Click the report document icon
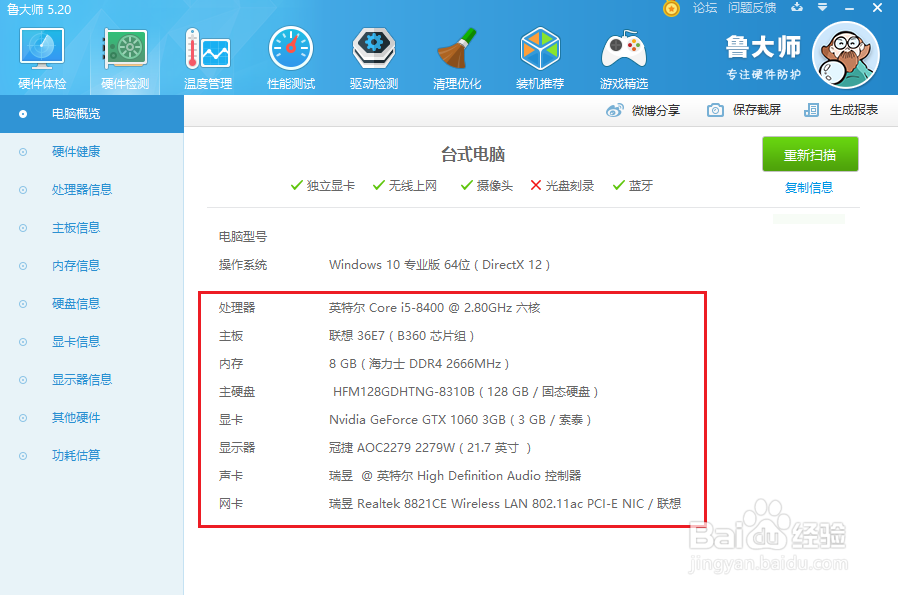This screenshot has width=898, height=595. click(812, 110)
